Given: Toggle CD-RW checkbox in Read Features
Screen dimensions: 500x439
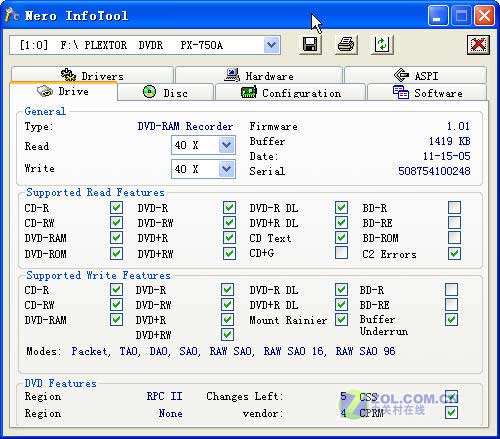Looking at the screenshot, I should [x=116, y=223].
